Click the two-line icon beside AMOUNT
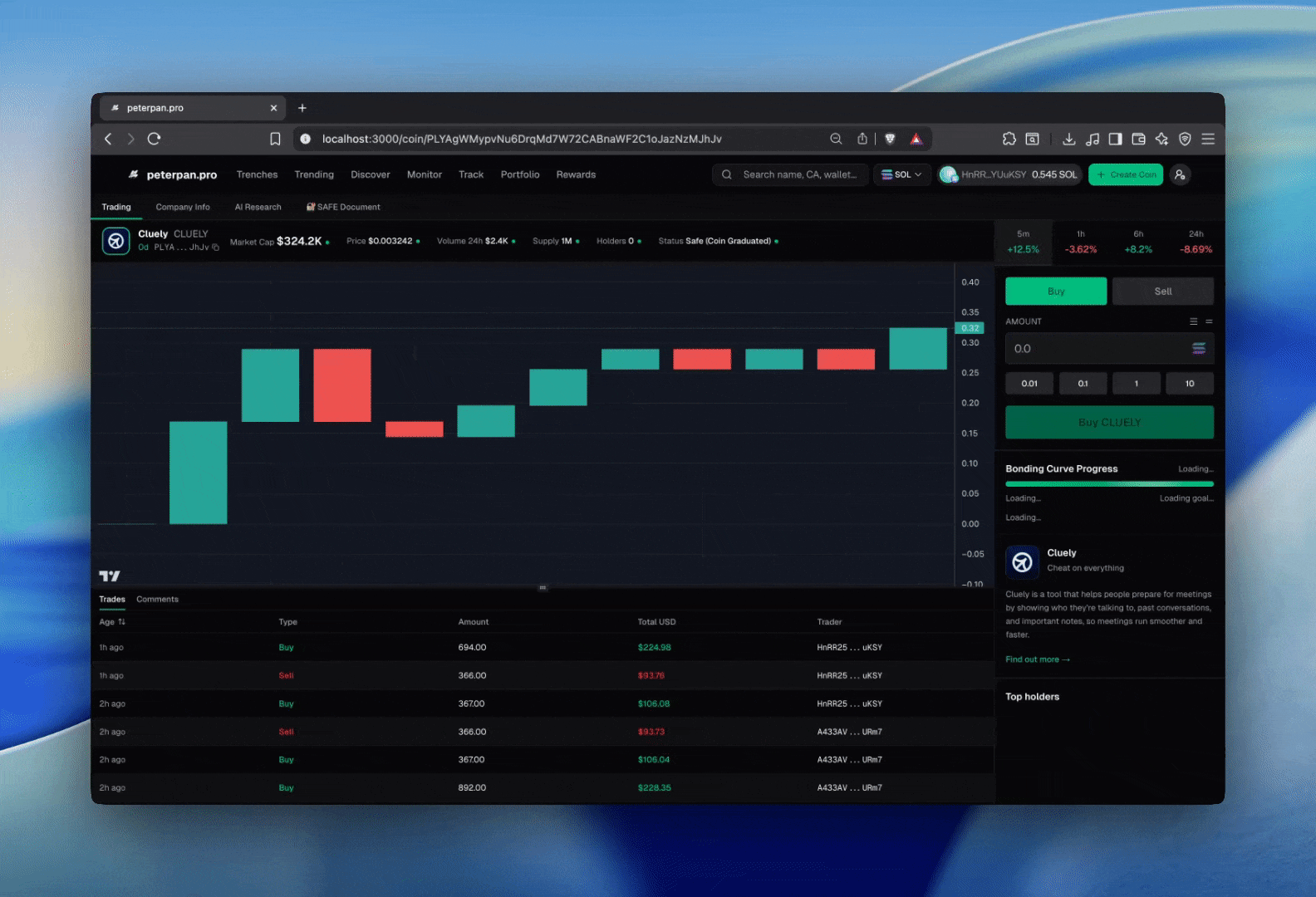Screen dimensions: 1316x897 1209,321
